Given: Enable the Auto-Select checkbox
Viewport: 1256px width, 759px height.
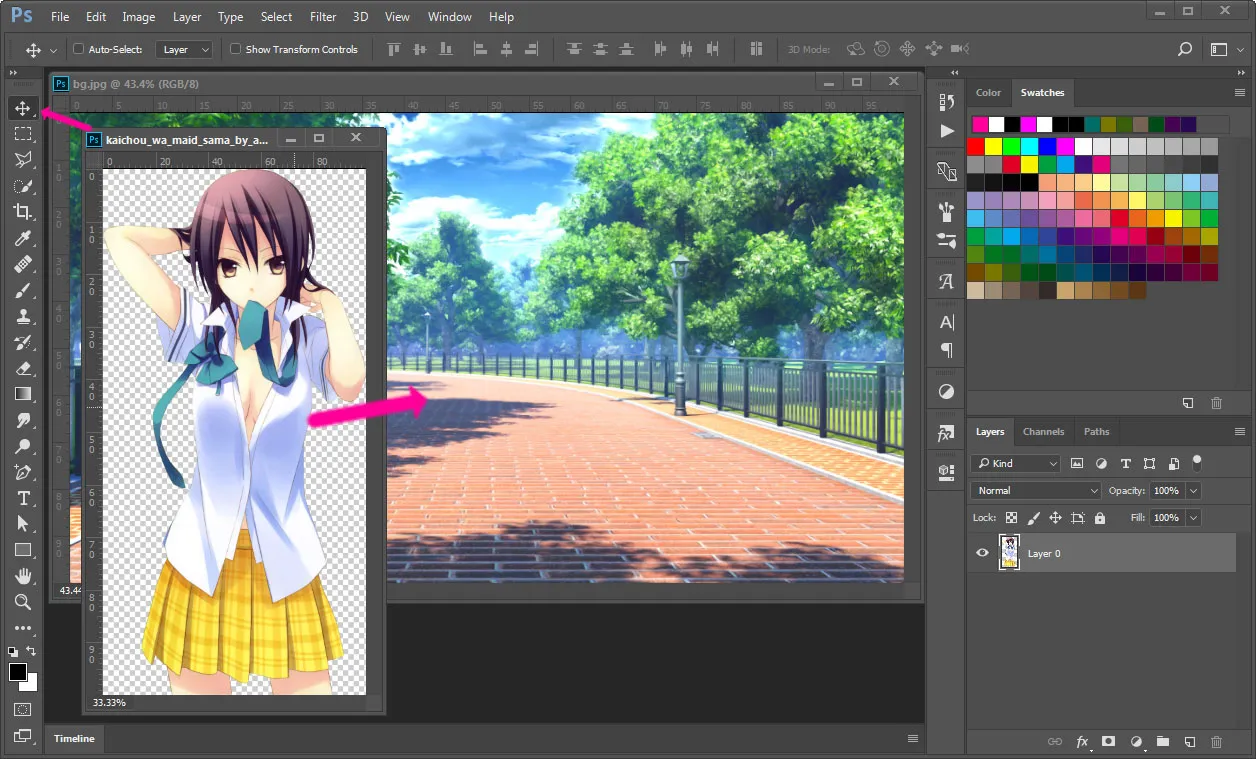Looking at the screenshot, I should point(79,49).
